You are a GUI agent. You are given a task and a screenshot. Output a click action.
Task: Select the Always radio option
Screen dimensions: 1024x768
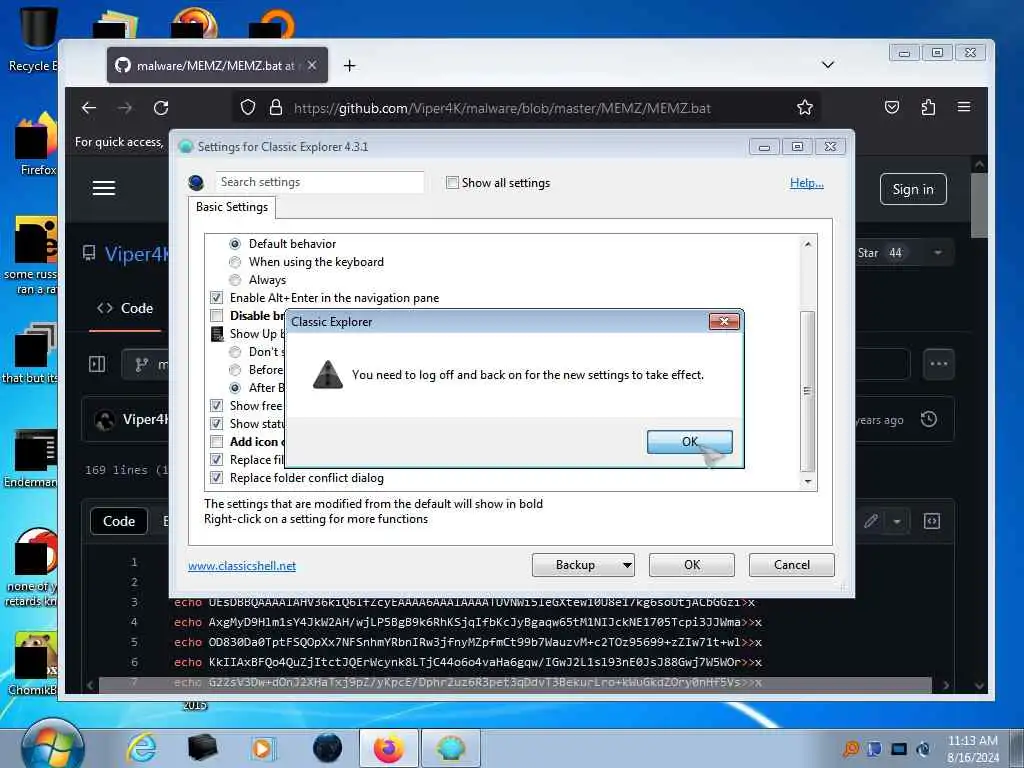(x=235, y=280)
